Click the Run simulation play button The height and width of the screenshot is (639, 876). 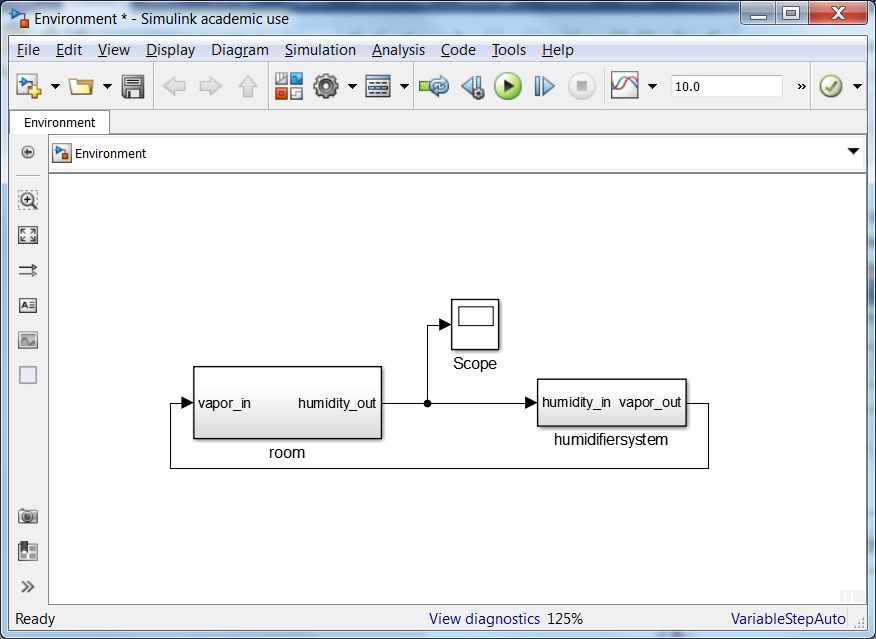click(x=508, y=87)
